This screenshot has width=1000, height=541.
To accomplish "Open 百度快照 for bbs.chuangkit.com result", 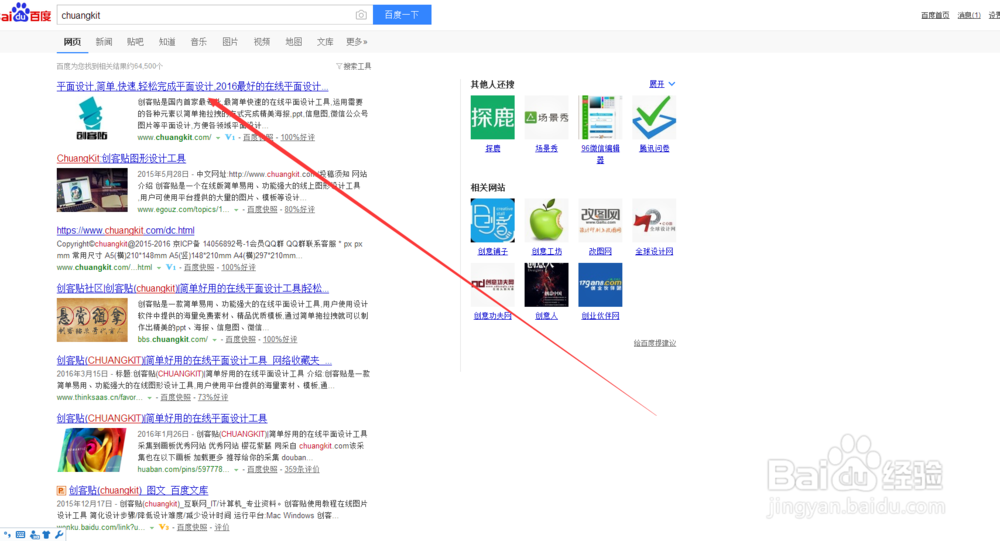I will tap(240, 339).
